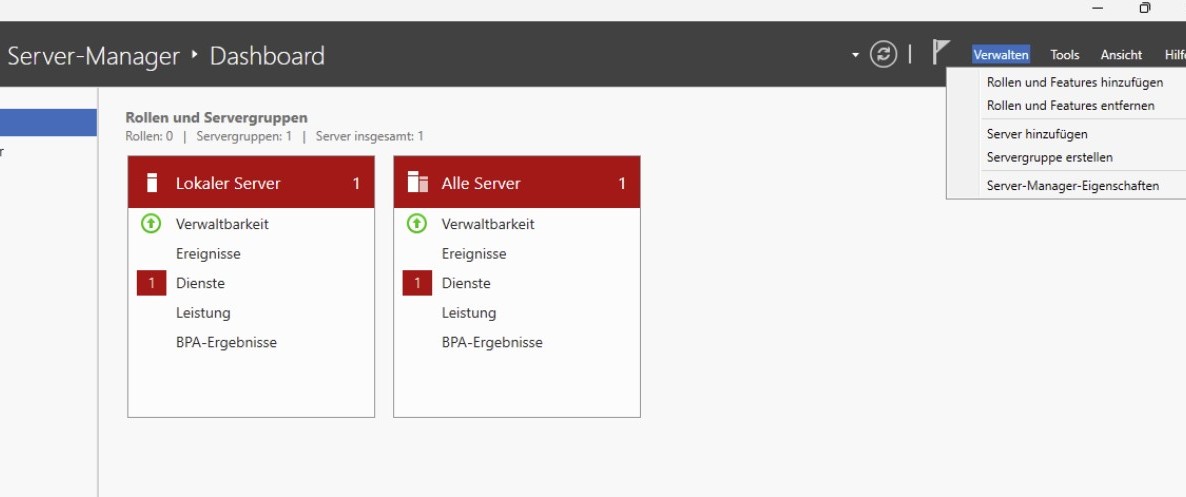Click red Dienste badge in Alle Server
The width and height of the screenshot is (1186, 497).
tap(417, 283)
